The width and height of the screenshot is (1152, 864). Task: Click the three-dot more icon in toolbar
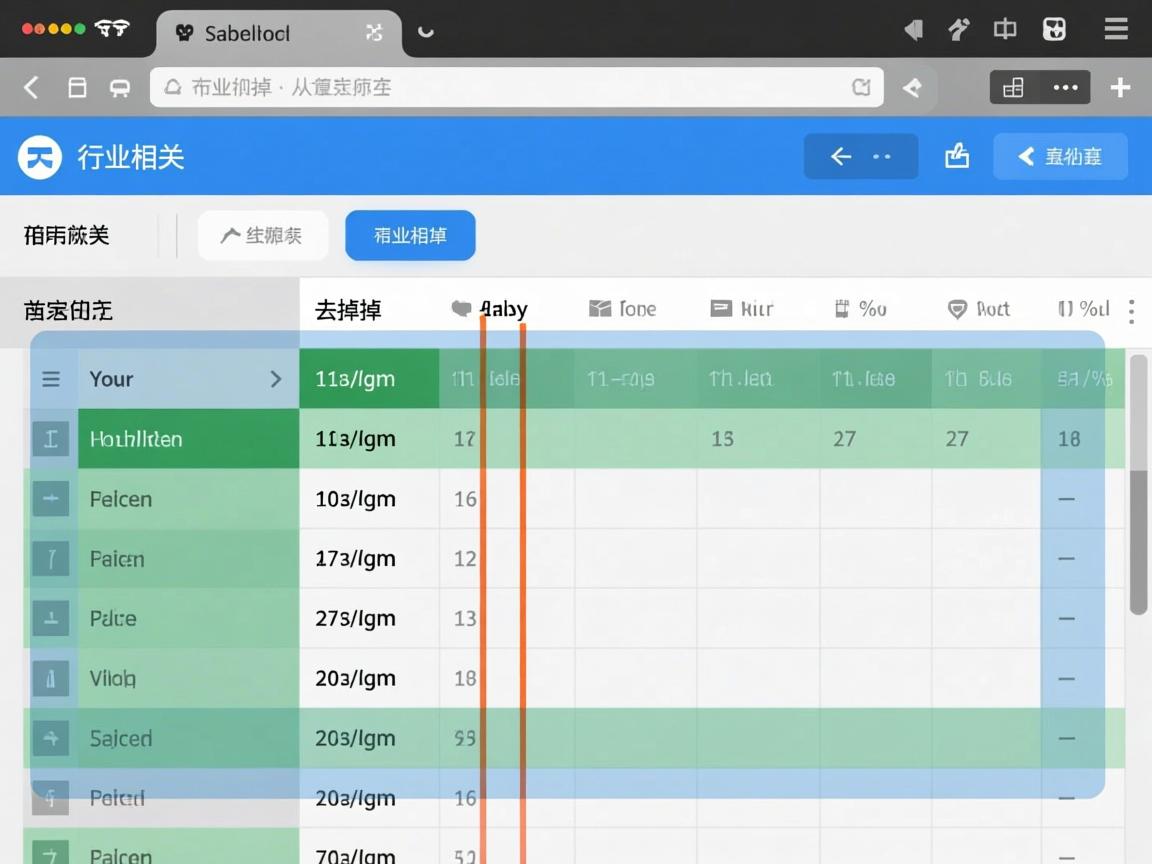pos(1065,88)
